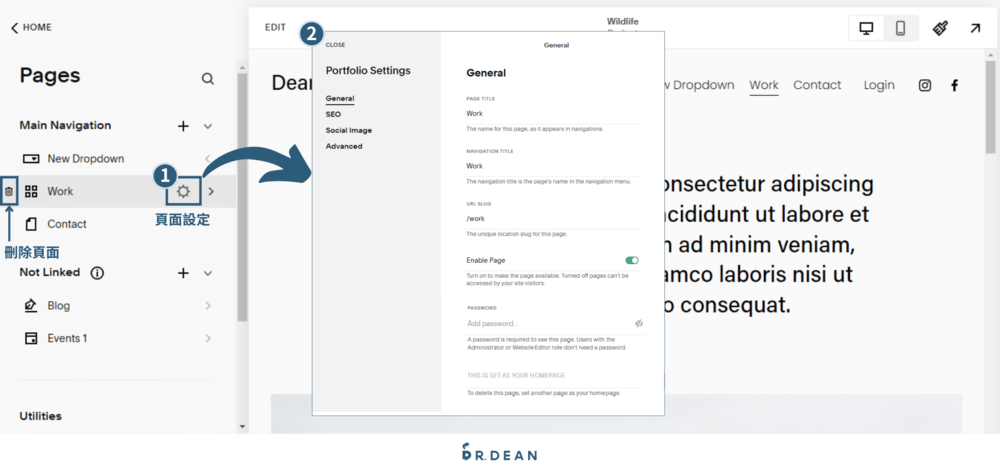
Task: Collapse the Not Linked section chevron
Action: pos(208,273)
